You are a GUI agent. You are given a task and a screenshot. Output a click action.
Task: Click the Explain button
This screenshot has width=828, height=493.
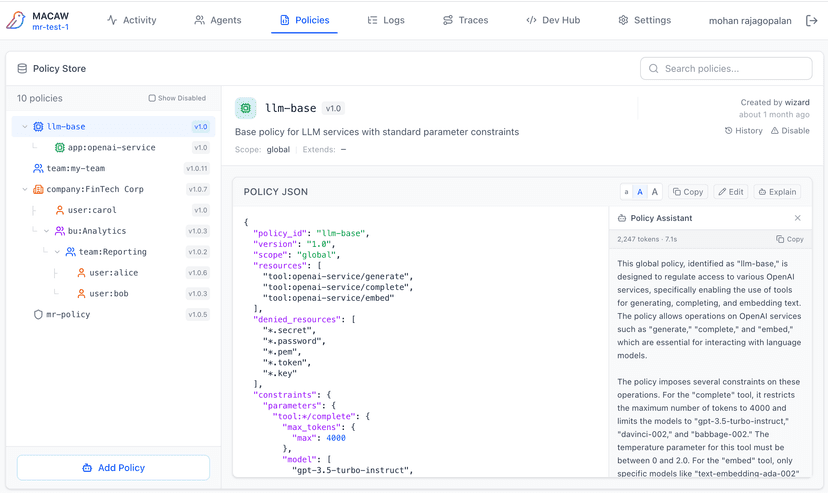click(777, 192)
